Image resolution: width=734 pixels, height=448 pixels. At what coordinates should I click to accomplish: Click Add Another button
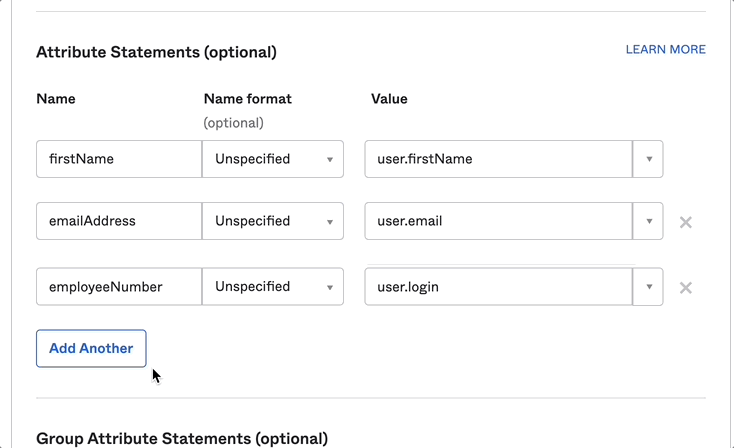[x=91, y=348]
